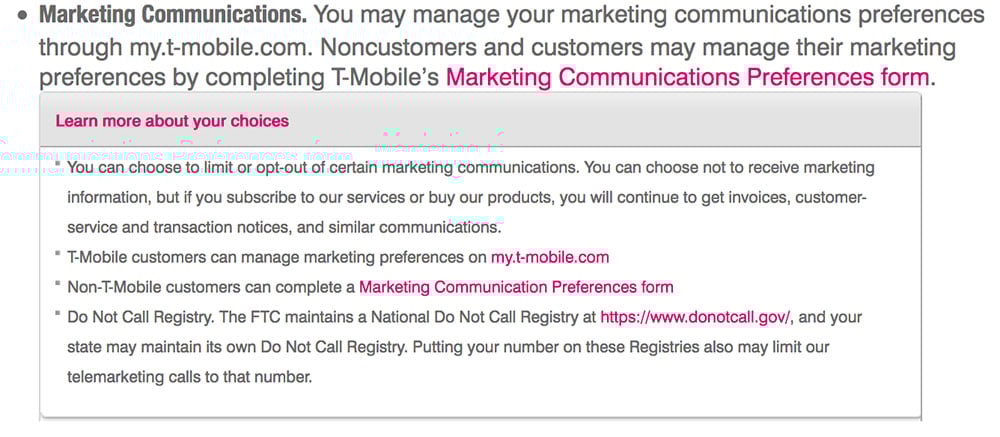Screen dimensions: 1000x437
Task: Click the square bullet before T-Mobile customers
Action: tap(57, 253)
